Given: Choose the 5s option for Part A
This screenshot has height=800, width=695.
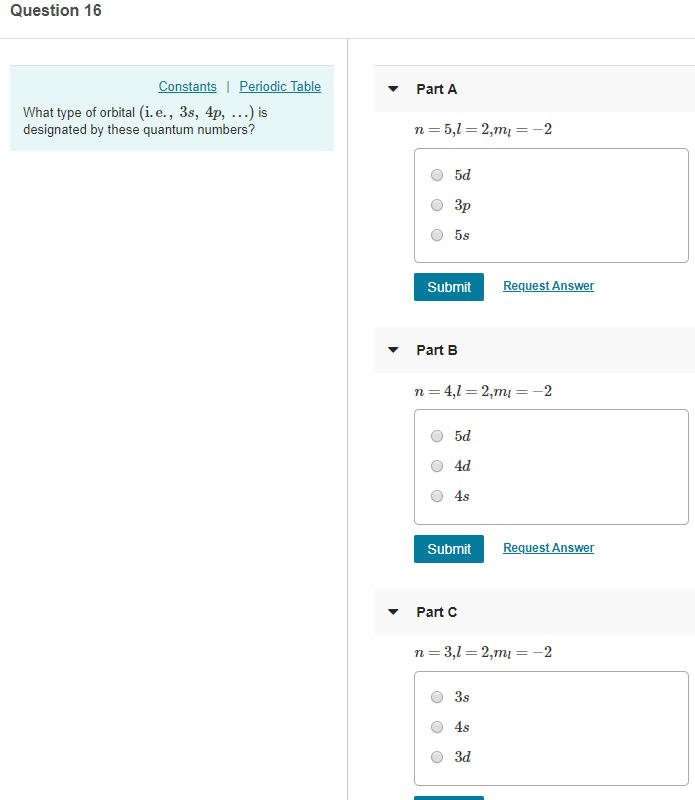Looking at the screenshot, I should click(x=437, y=235).
